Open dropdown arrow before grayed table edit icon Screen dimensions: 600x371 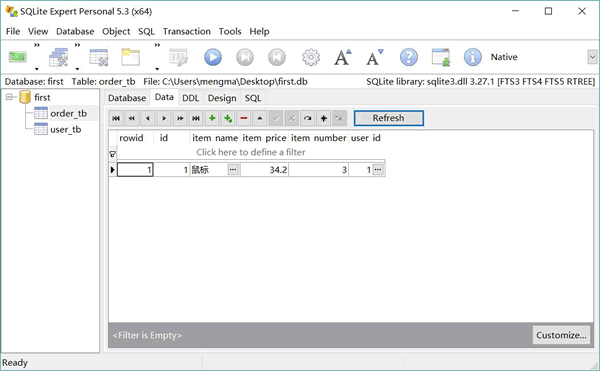[x=157, y=69]
